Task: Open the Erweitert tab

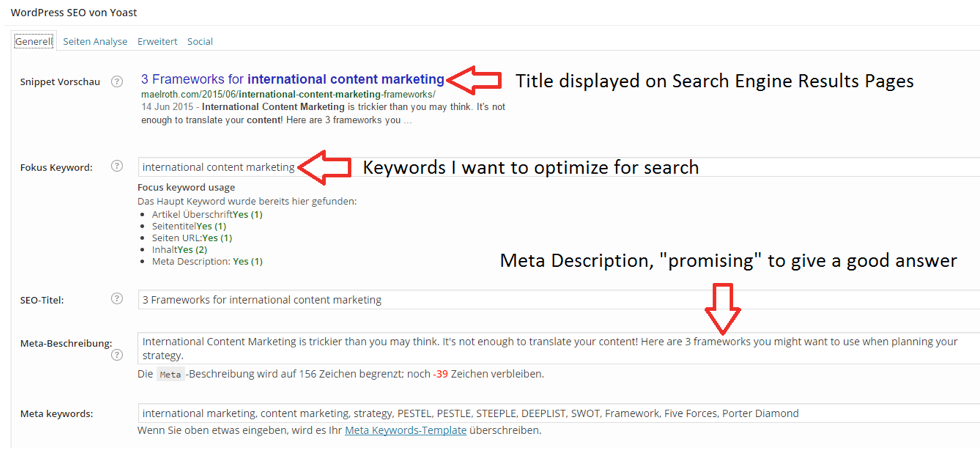Action: [x=157, y=42]
